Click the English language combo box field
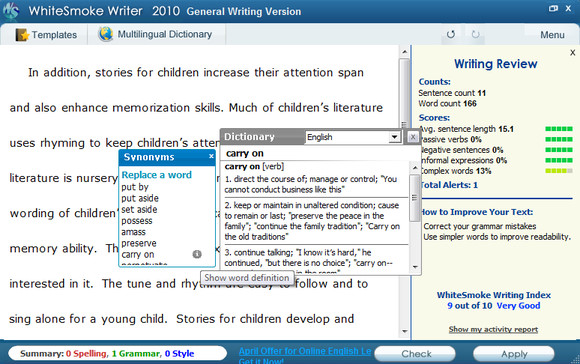This screenshot has height=364, width=580. pyautogui.click(x=353, y=137)
